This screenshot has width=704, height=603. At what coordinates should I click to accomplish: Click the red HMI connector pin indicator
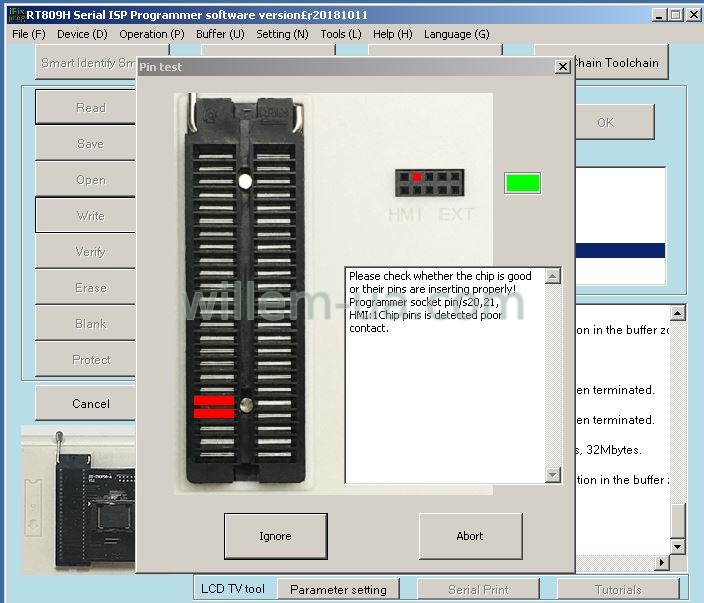tap(417, 177)
